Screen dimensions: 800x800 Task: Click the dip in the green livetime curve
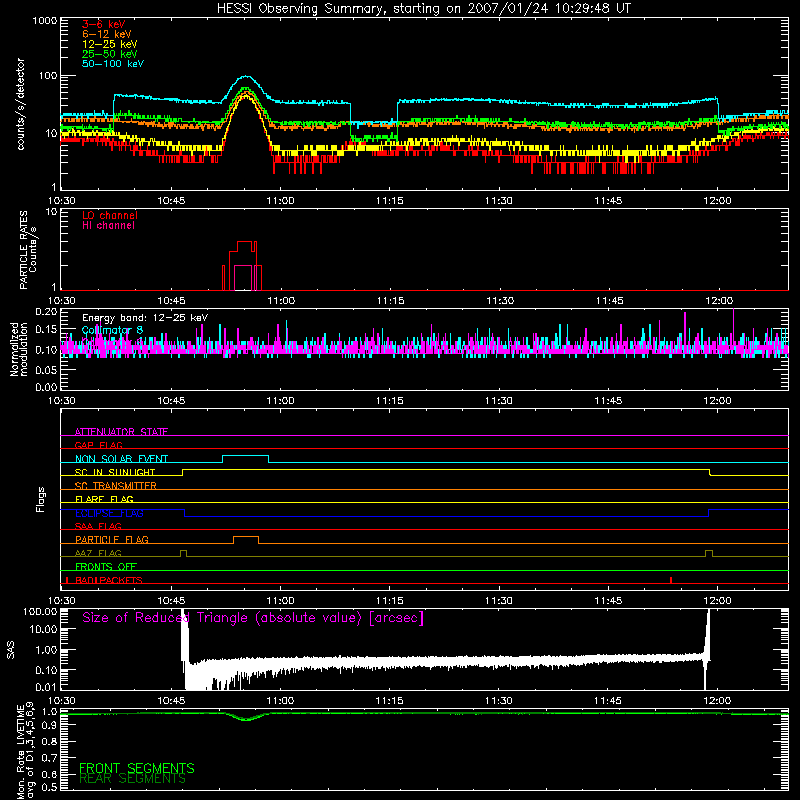[247, 719]
